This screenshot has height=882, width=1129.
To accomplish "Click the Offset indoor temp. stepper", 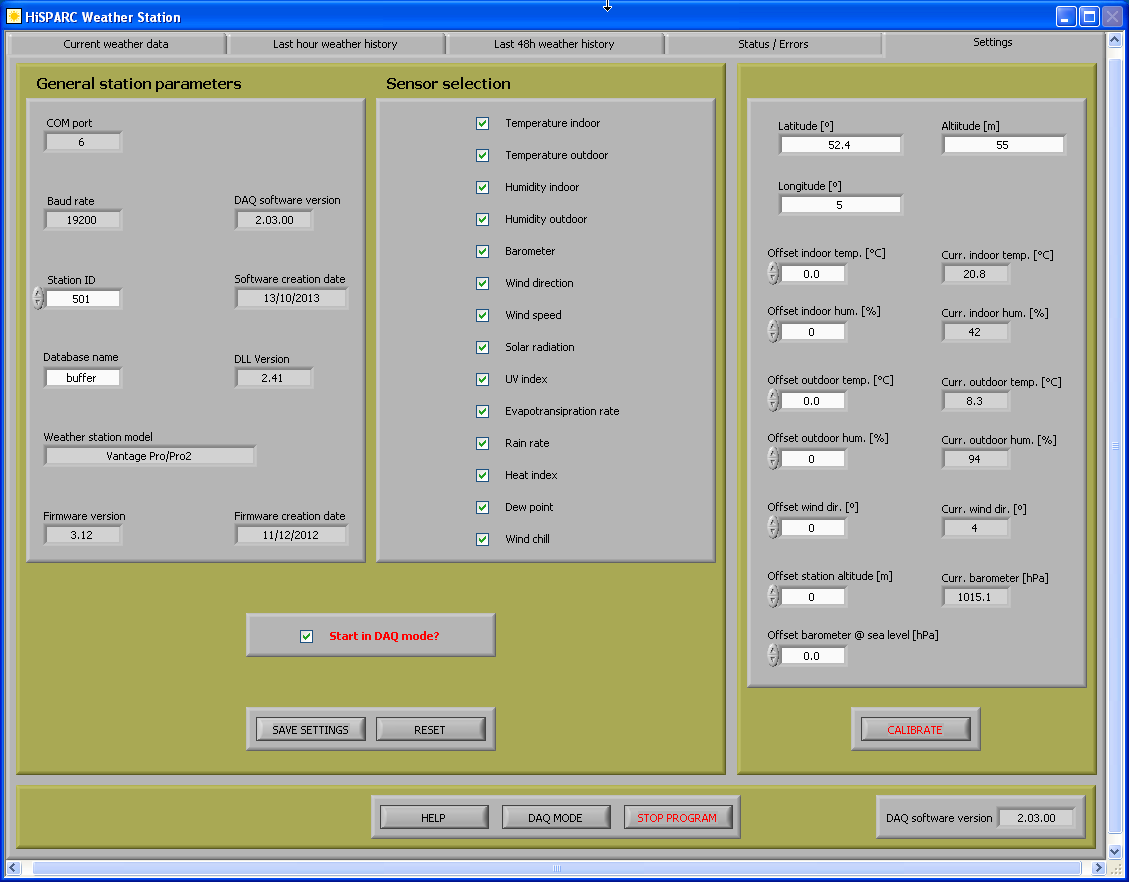I will [x=773, y=274].
